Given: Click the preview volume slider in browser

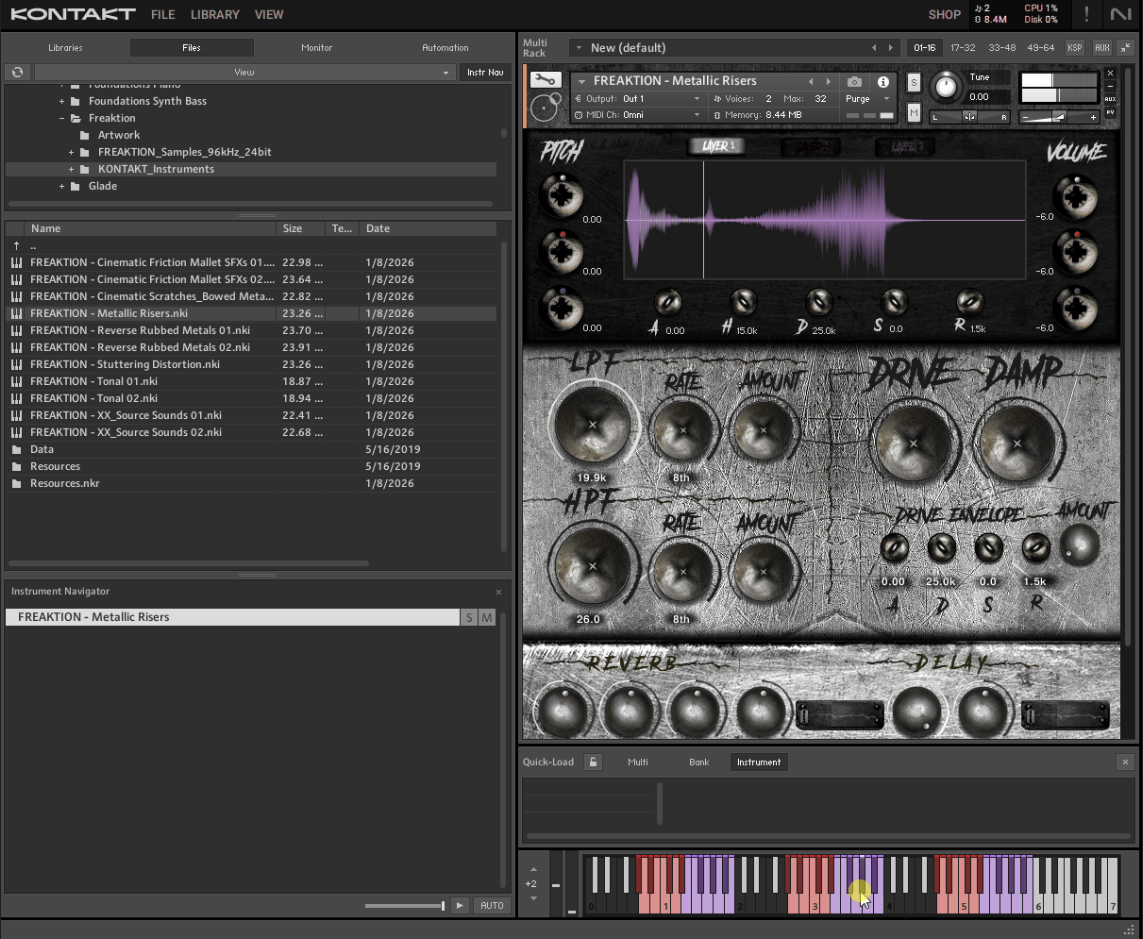Looking at the screenshot, I should point(405,906).
